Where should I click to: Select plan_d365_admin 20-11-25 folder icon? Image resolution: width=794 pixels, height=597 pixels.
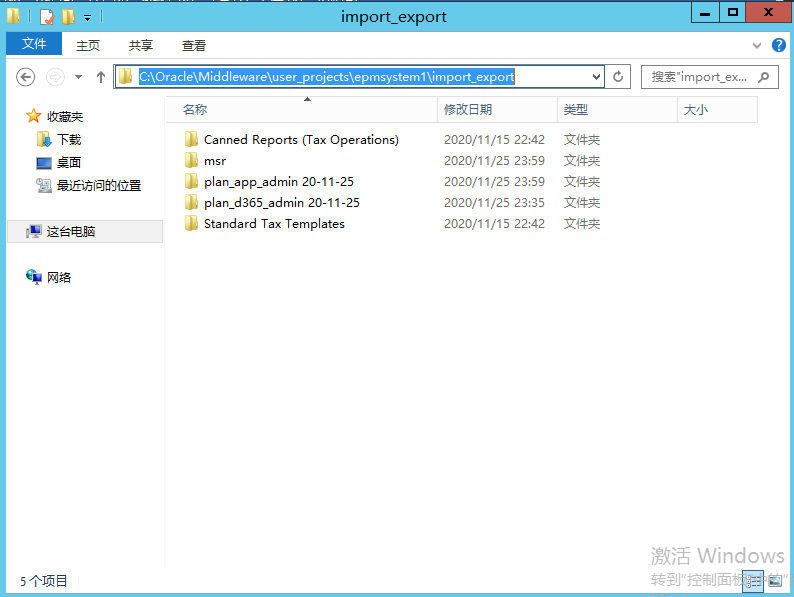[191, 203]
